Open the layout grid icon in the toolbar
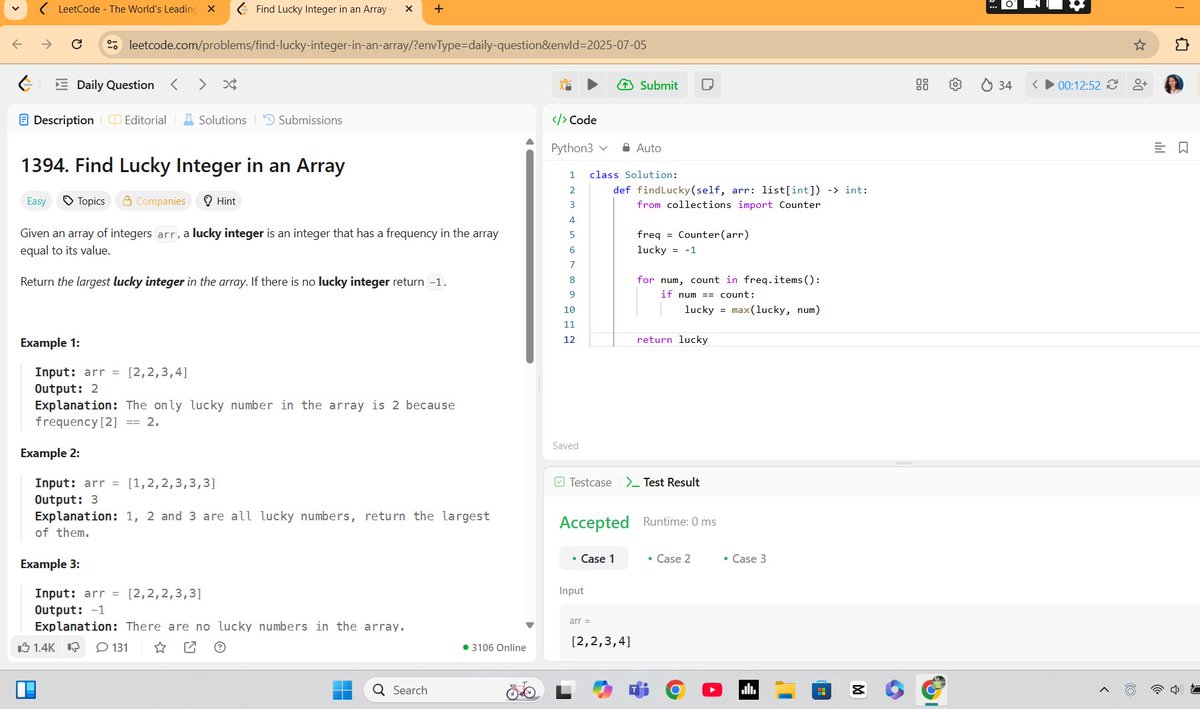The image size is (1200, 709). click(x=921, y=85)
